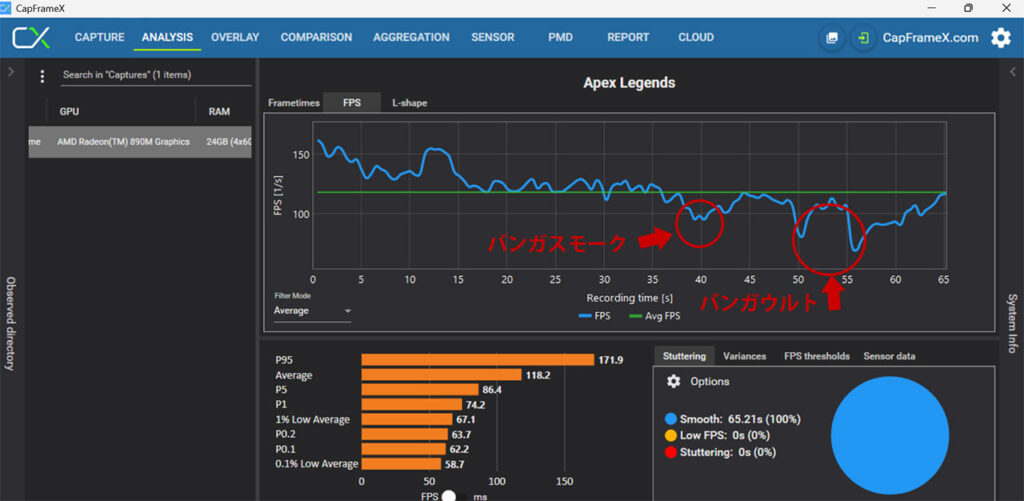Open the Filter Mode dropdown

point(312,311)
